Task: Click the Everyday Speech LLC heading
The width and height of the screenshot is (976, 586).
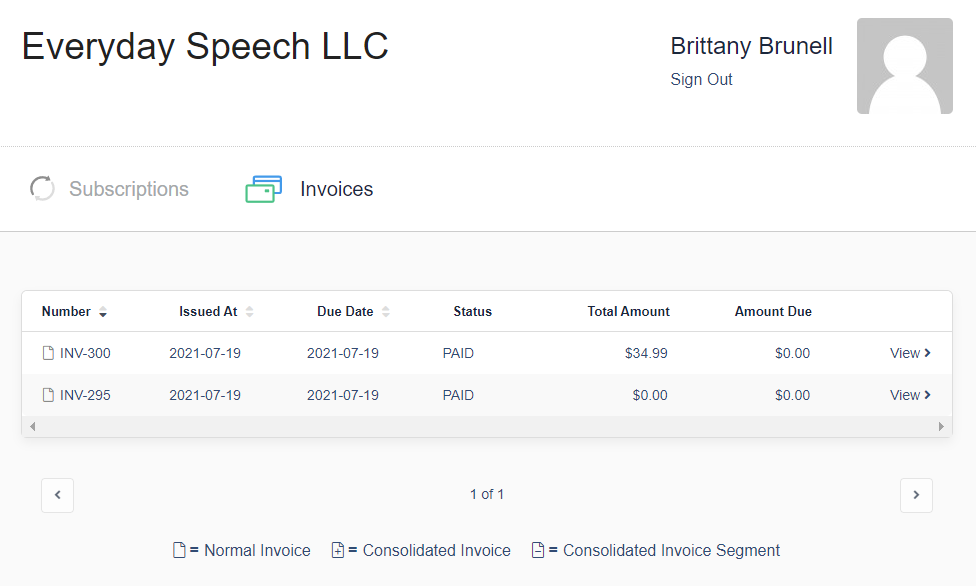Action: (x=205, y=47)
